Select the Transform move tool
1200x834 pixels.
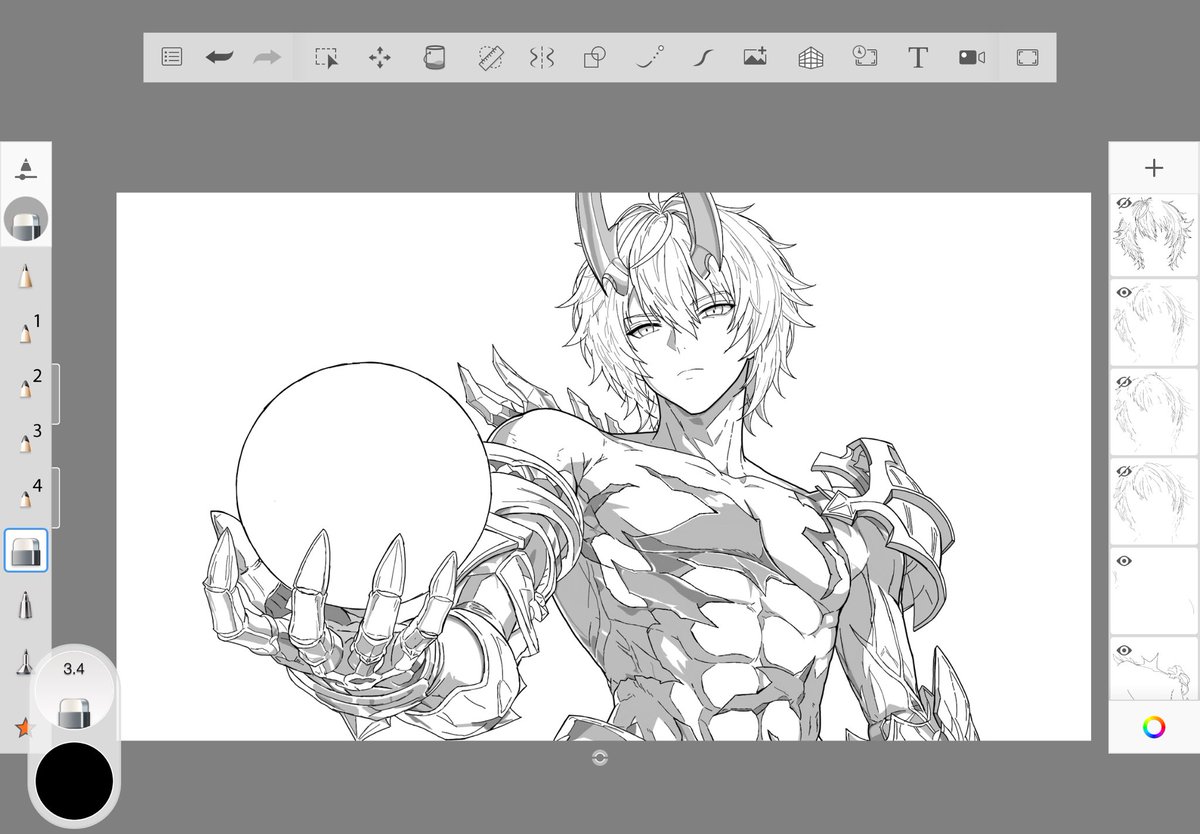[x=380, y=58]
